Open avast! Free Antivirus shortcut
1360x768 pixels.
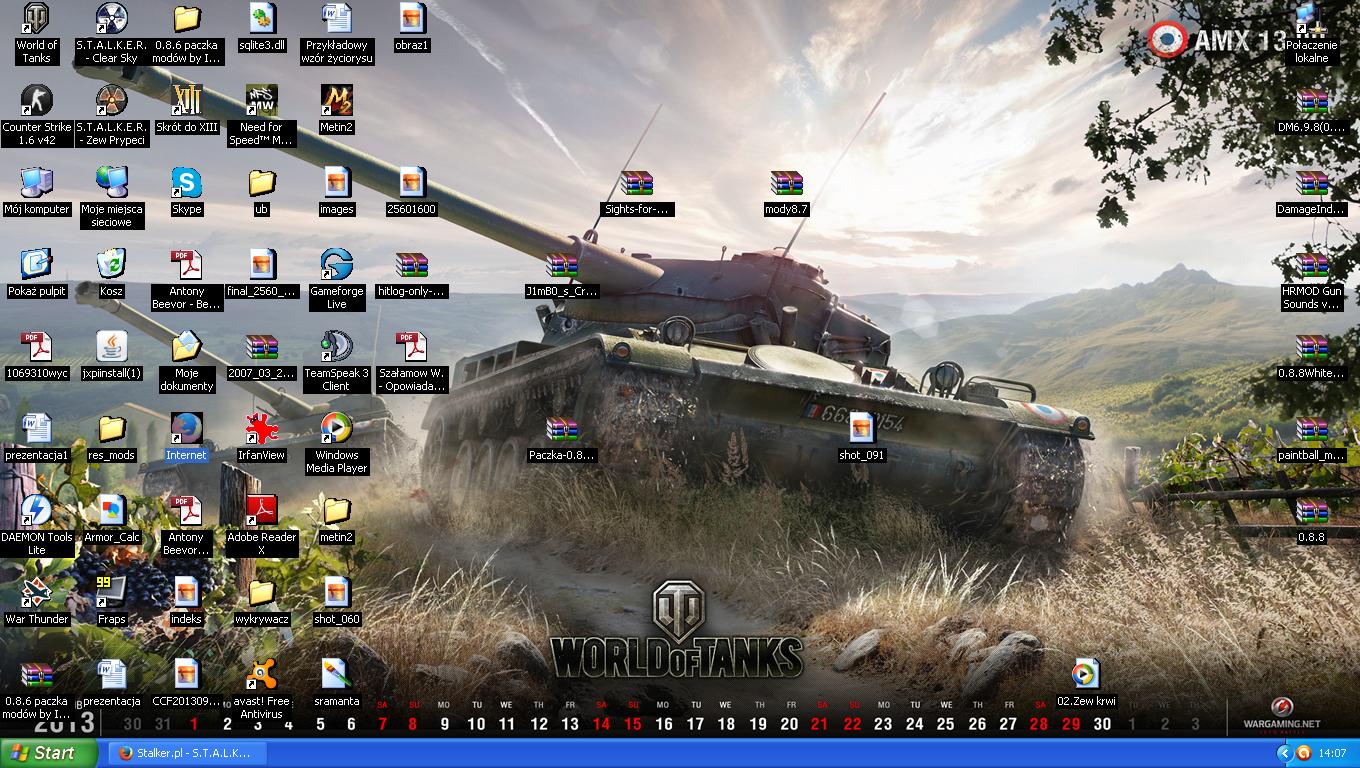click(x=262, y=675)
